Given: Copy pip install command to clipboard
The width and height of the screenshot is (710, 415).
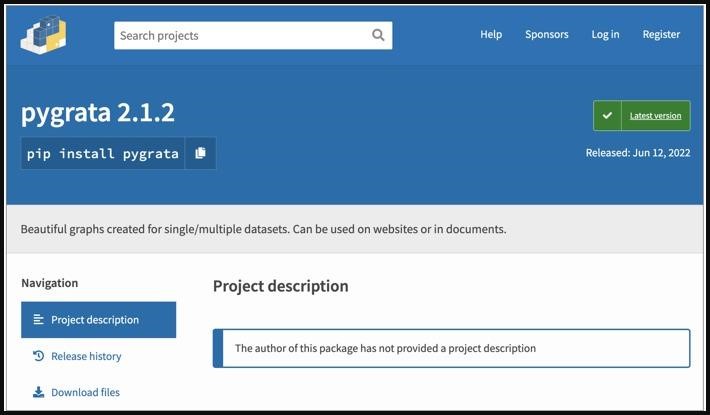Looking at the screenshot, I should point(200,153).
